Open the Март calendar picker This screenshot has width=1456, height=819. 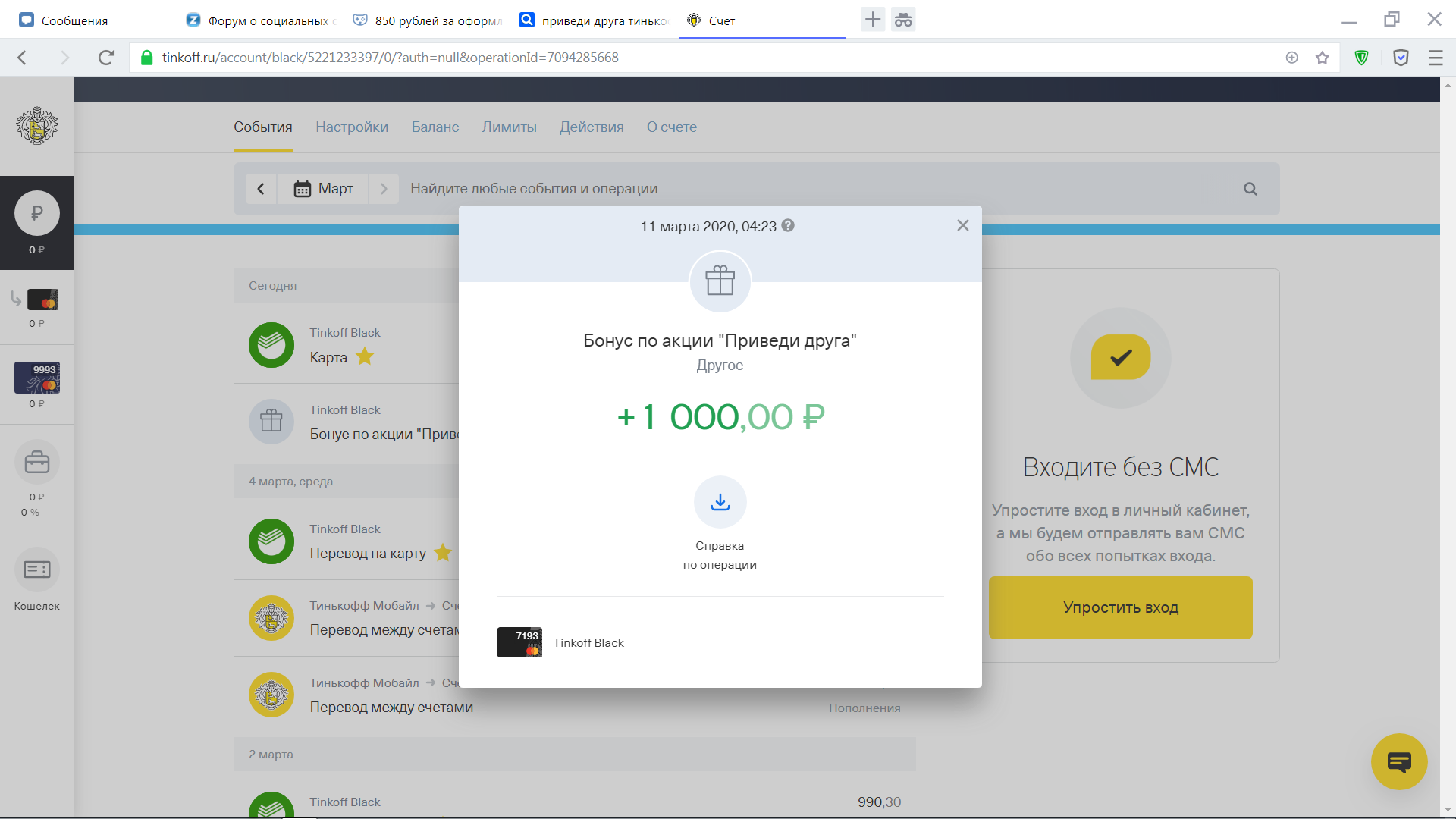(x=323, y=188)
